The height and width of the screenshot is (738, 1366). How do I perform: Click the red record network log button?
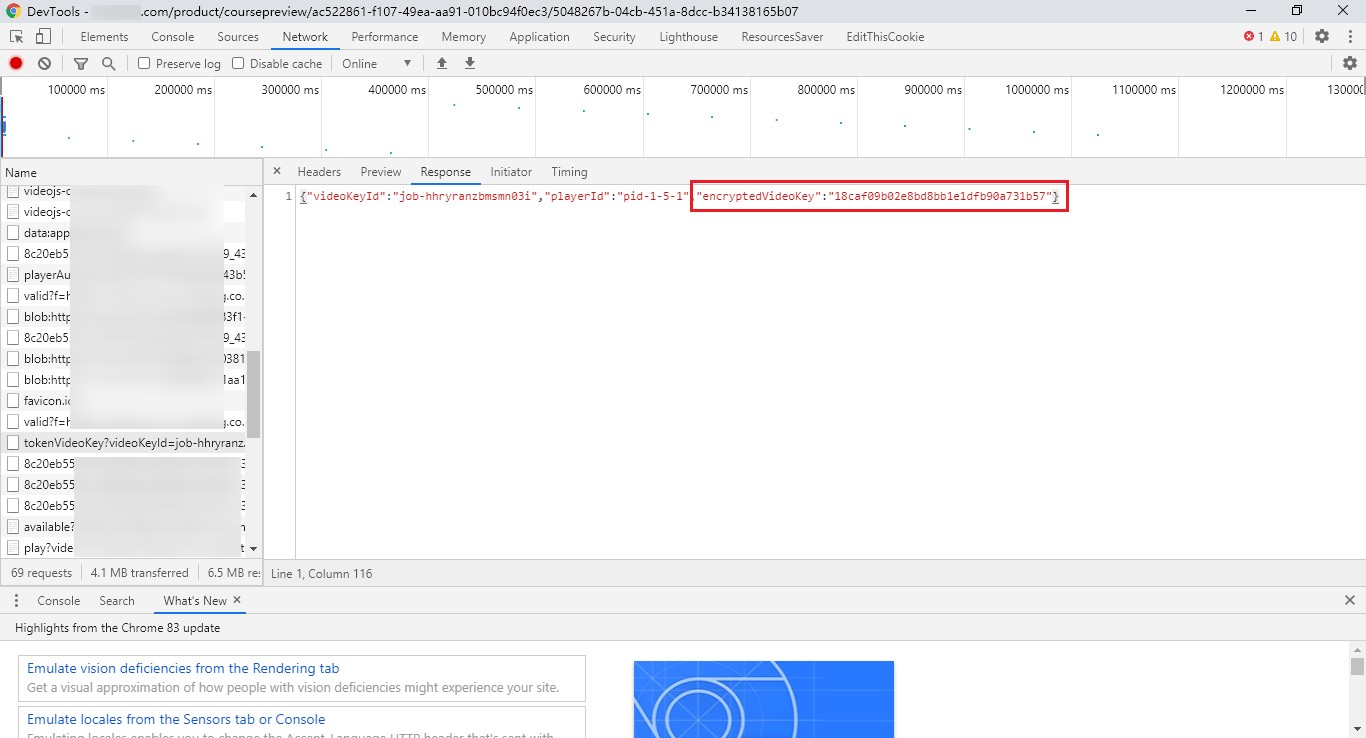16,63
